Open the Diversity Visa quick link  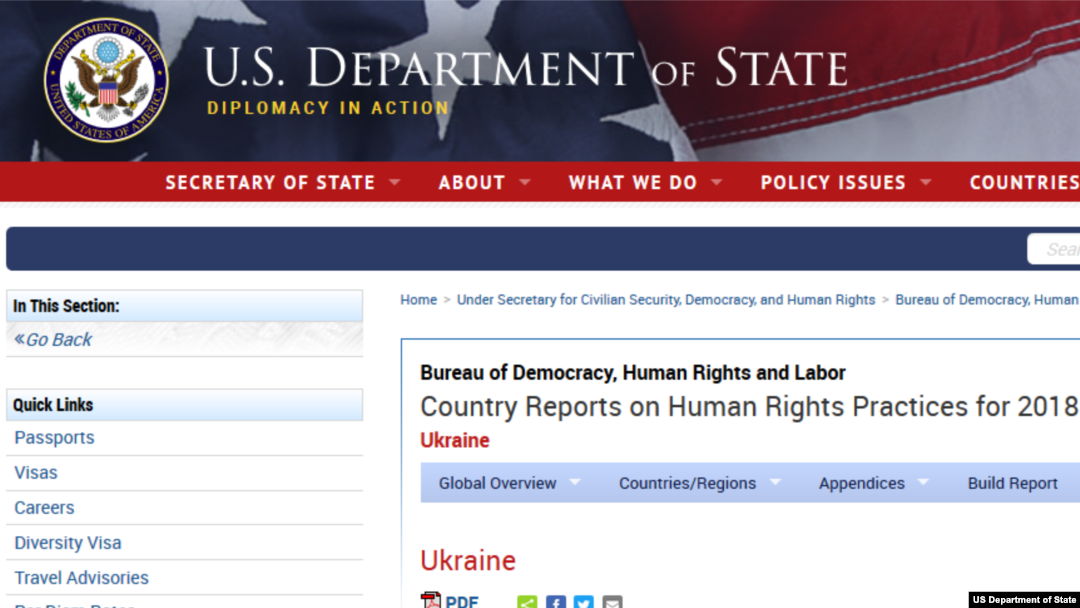68,543
